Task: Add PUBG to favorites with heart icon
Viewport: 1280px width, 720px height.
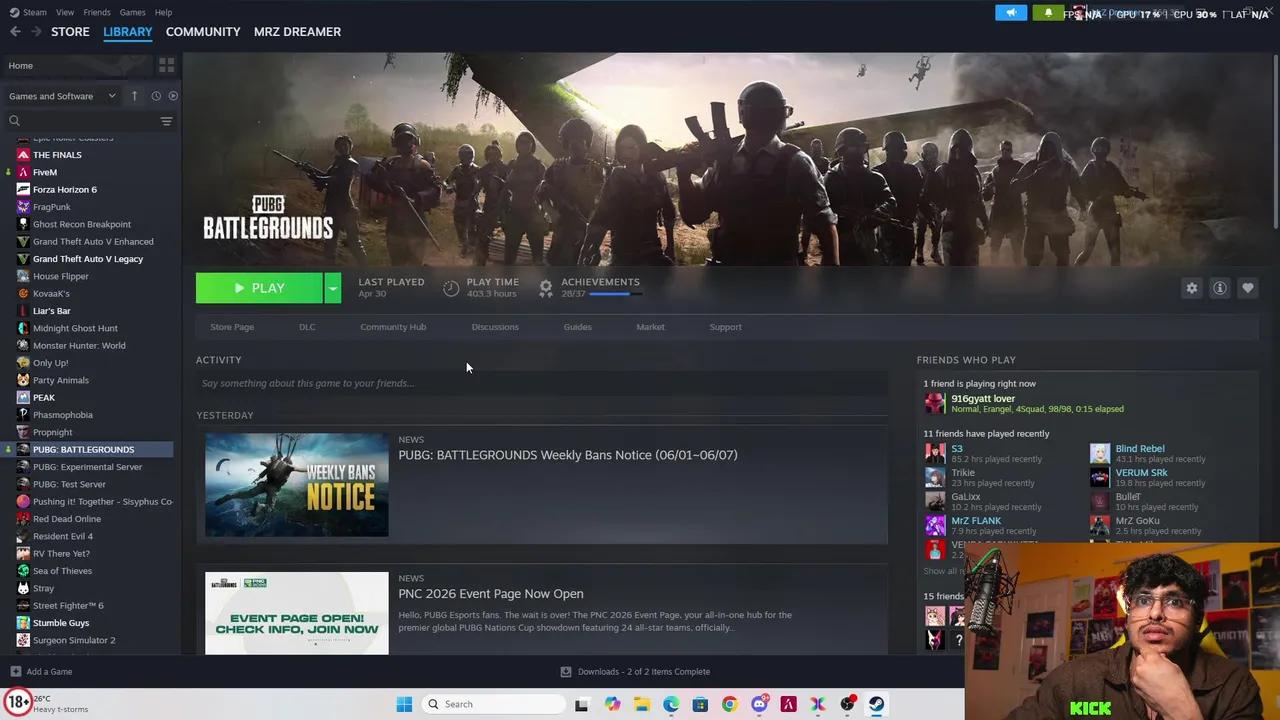Action: click(1248, 288)
